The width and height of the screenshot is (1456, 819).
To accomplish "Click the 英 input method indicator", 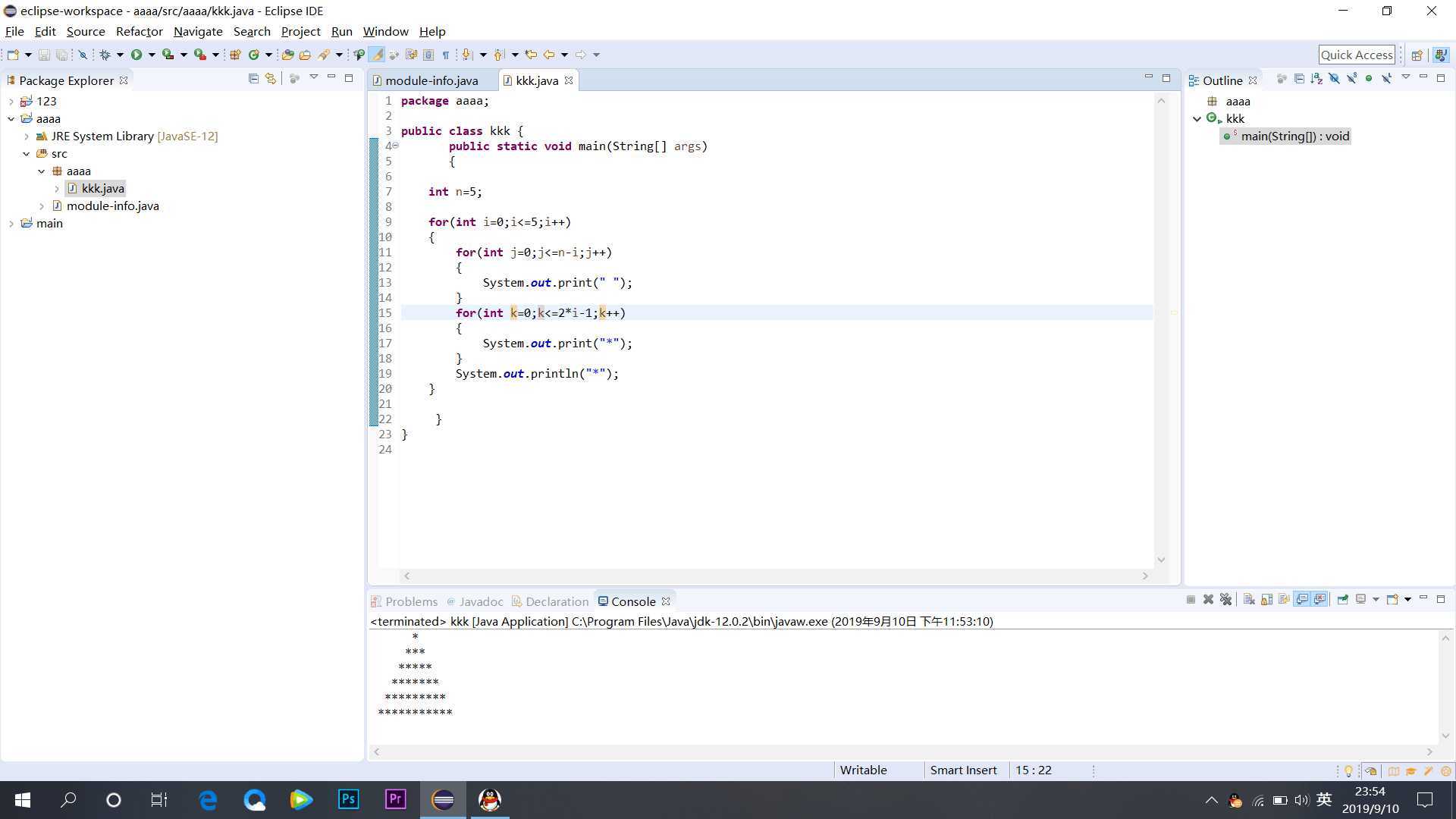I will tap(1324, 799).
